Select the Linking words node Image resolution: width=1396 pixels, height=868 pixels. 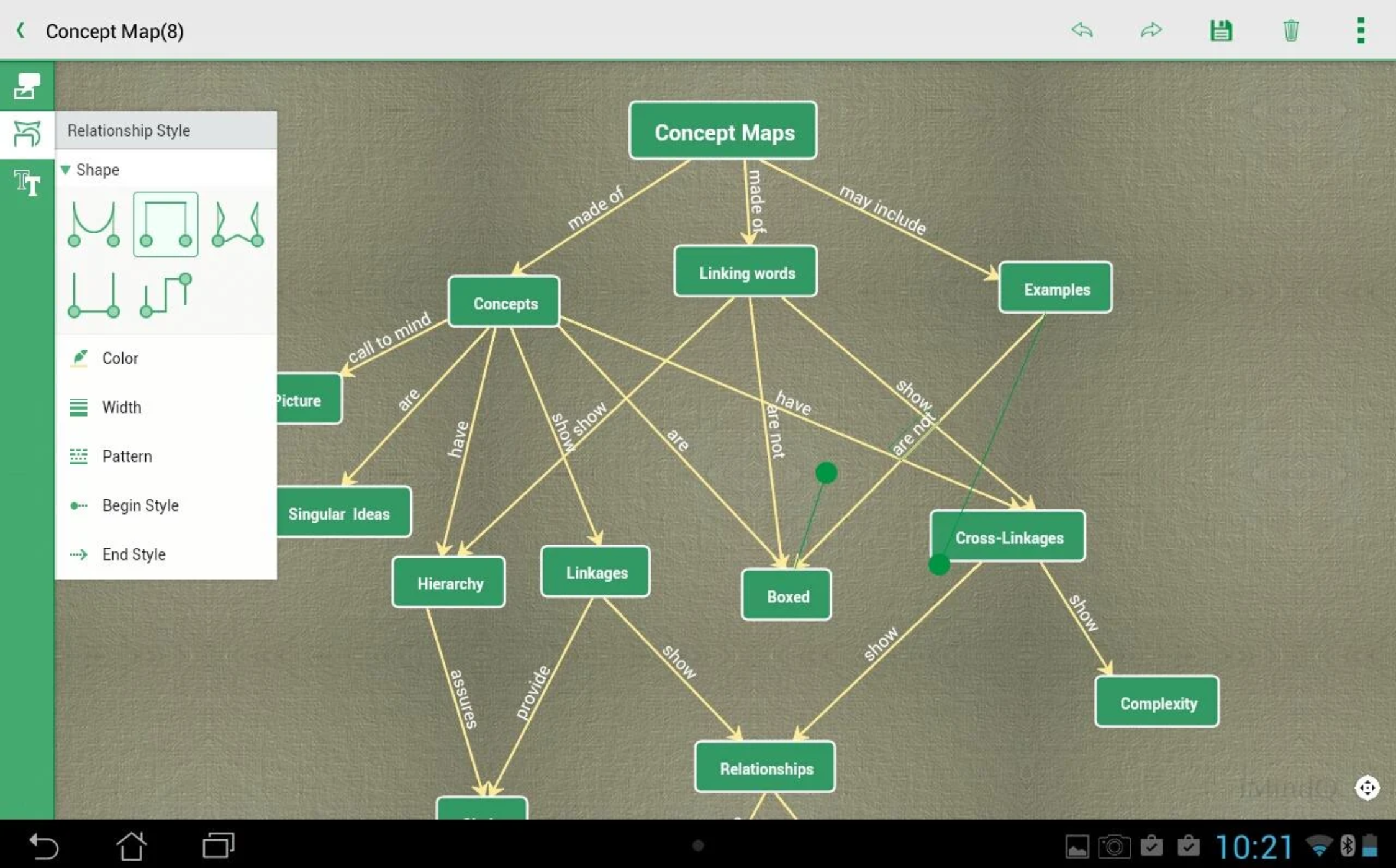(x=745, y=272)
